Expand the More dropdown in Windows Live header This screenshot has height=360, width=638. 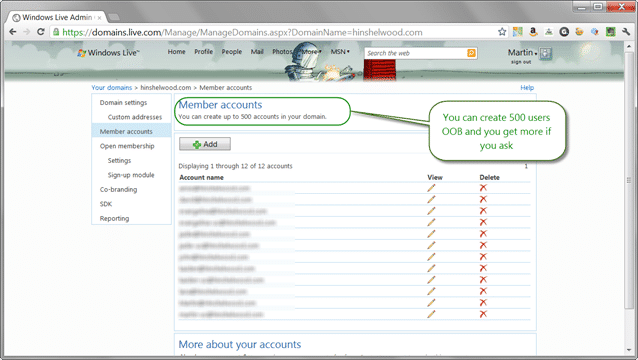click(x=312, y=52)
